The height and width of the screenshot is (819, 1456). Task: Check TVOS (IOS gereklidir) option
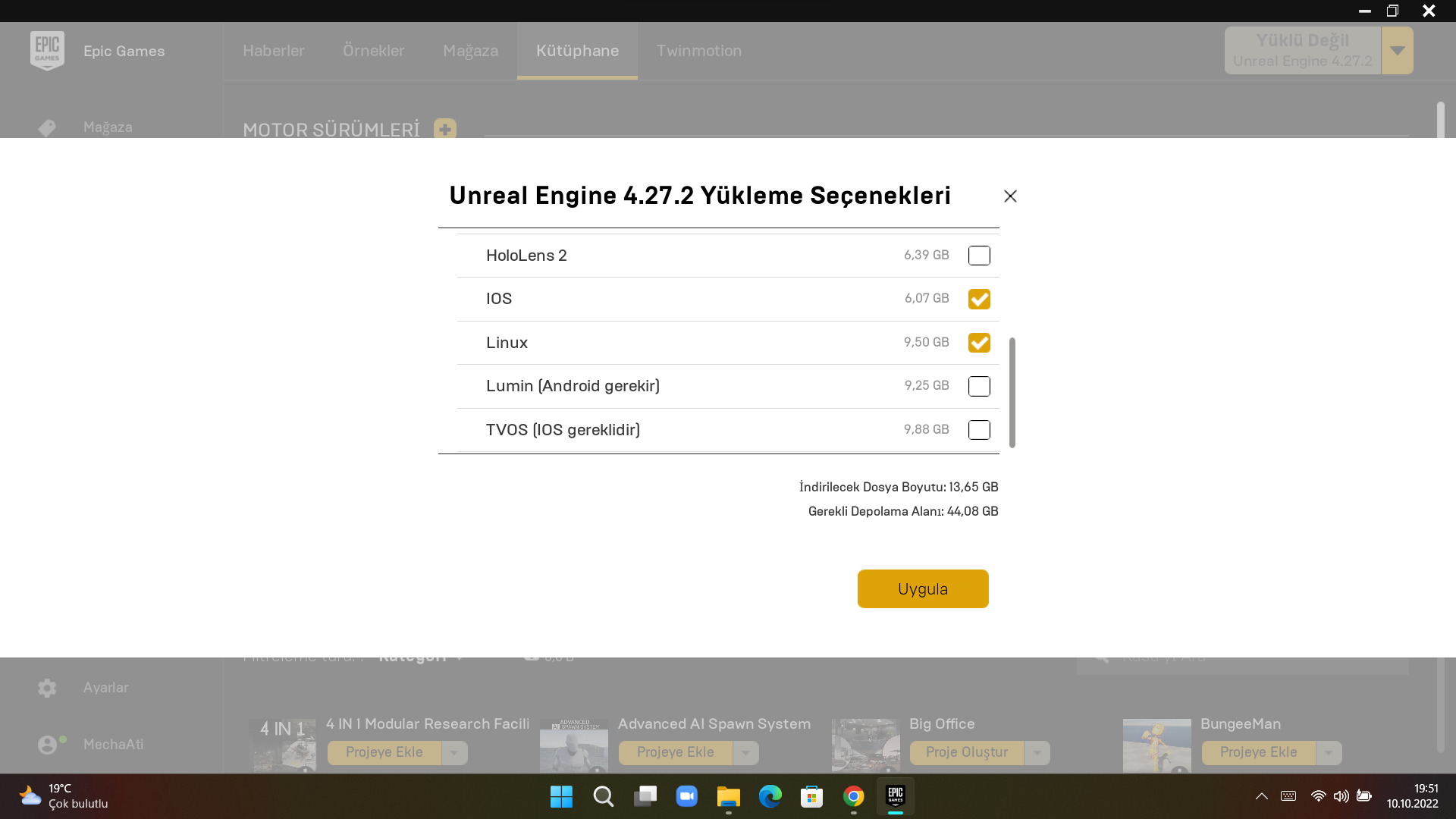click(980, 430)
